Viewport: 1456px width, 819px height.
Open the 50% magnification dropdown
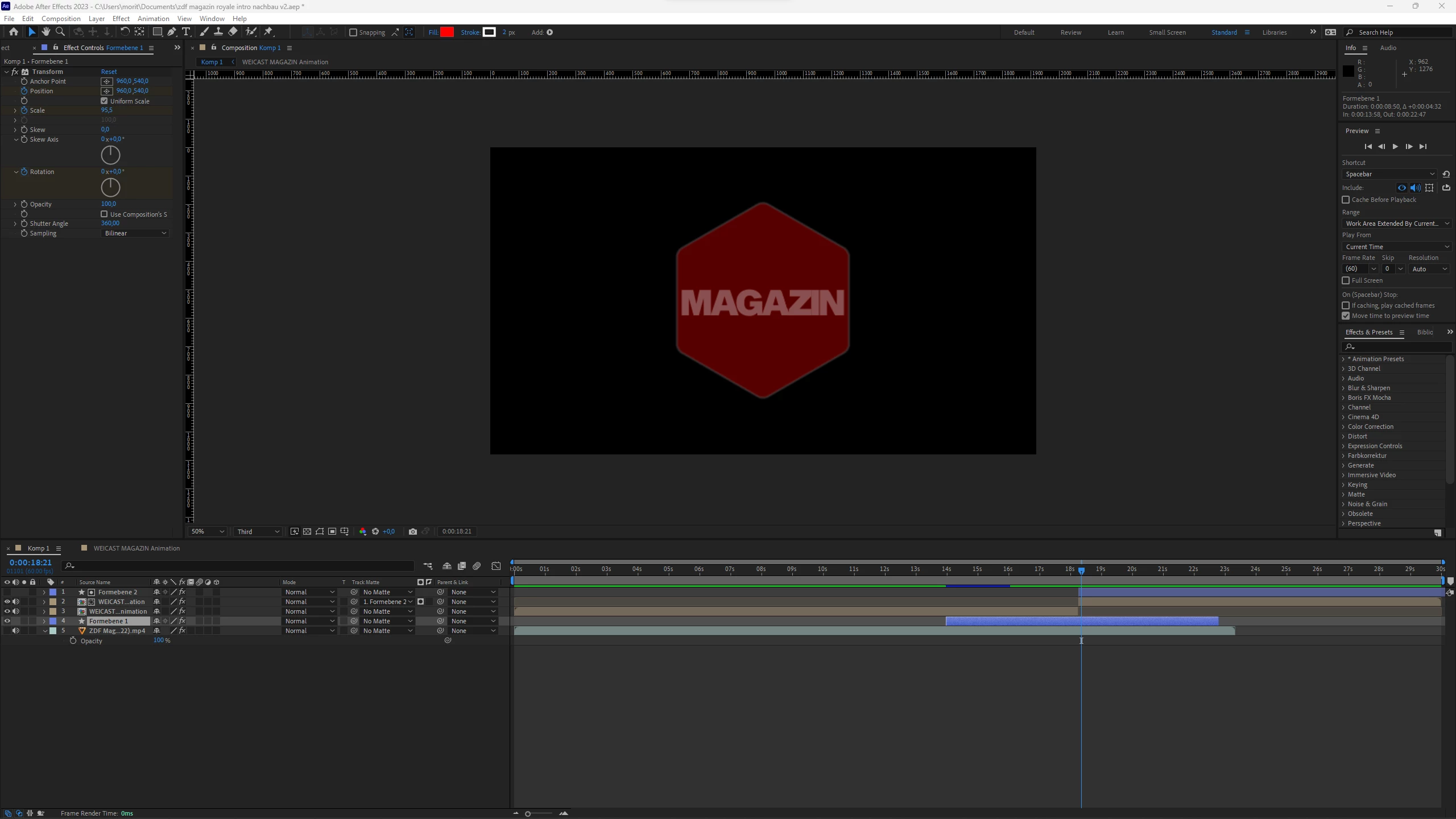click(208, 531)
